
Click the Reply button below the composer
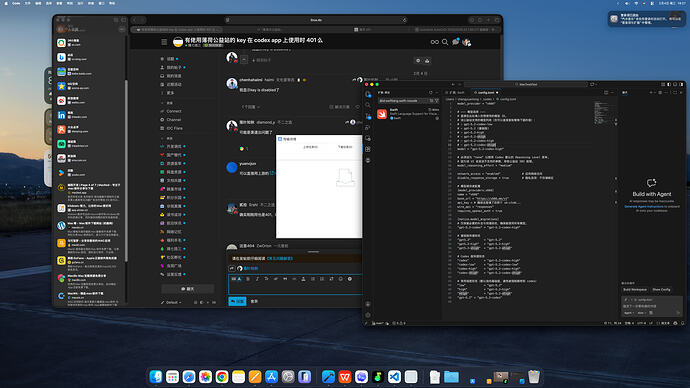click(x=237, y=301)
